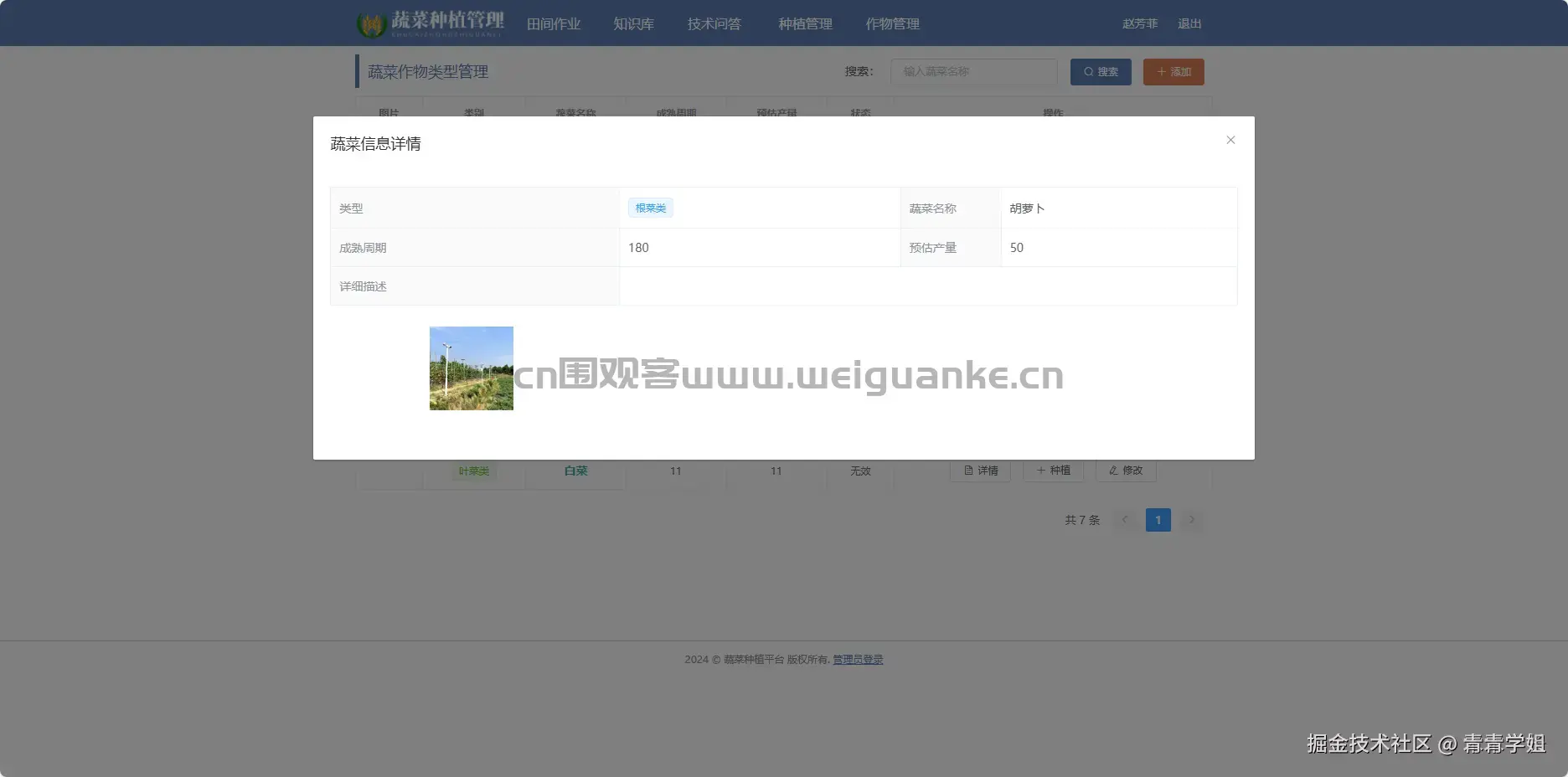Select the 作物管理 nav item
The image size is (1568, 777).
click(893, 23)
